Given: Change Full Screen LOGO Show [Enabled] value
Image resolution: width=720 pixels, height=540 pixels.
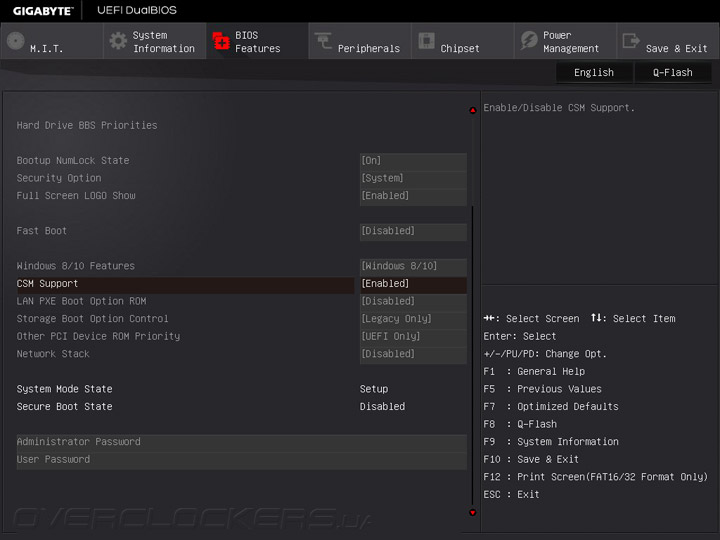Looking at the screenshot, I should 413,196.
